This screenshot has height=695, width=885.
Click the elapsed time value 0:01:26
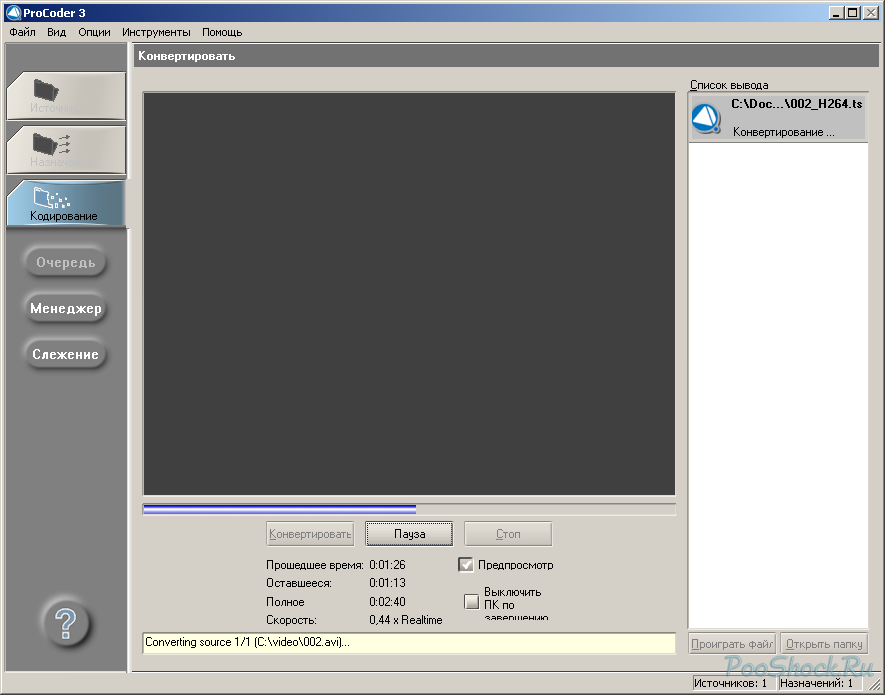pyautogui.click(x=387, y=565)
